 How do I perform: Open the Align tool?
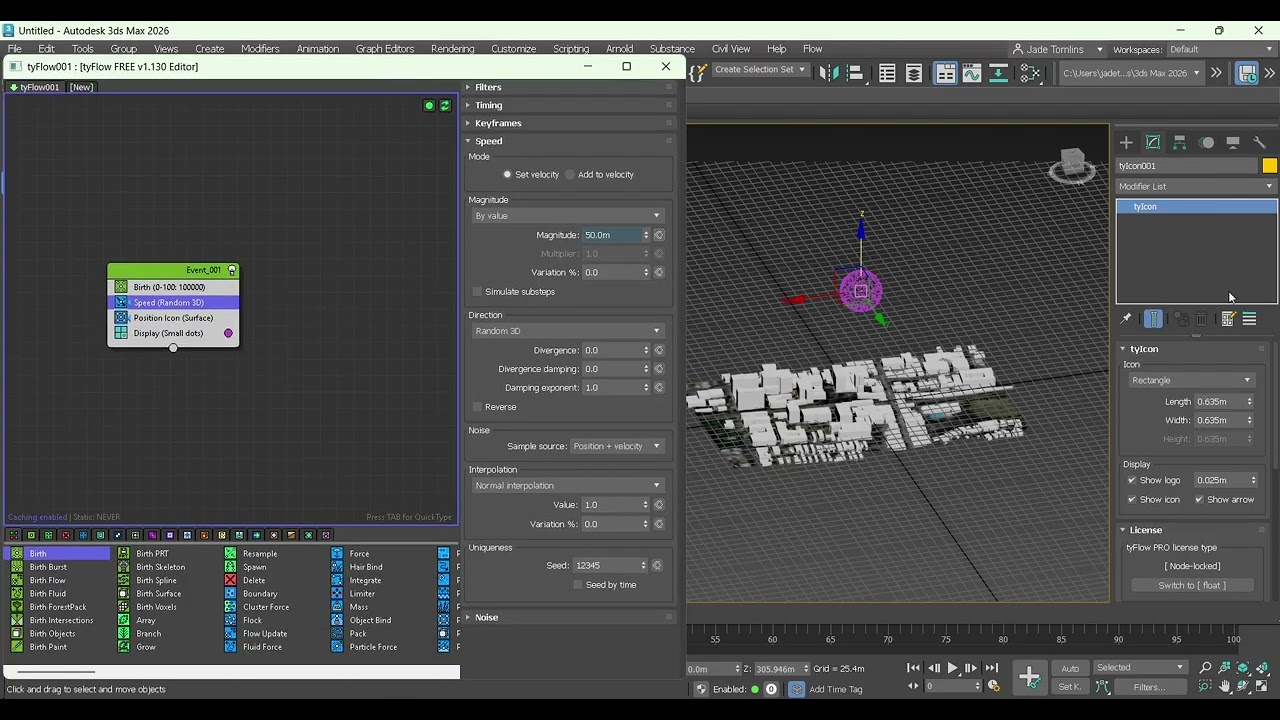855,73
